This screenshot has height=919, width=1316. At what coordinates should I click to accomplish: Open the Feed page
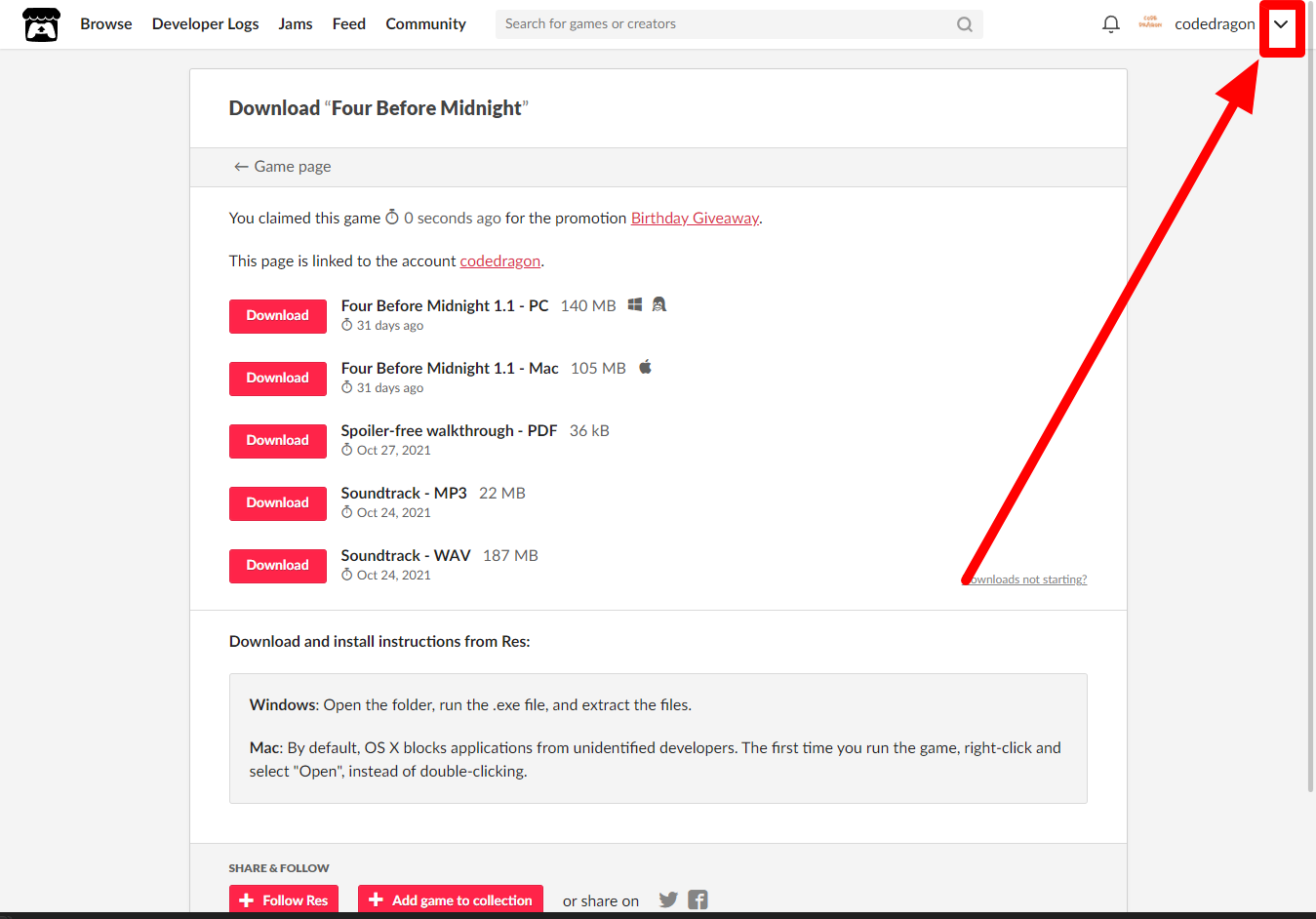pyautogui.click(x=349, y=24)
